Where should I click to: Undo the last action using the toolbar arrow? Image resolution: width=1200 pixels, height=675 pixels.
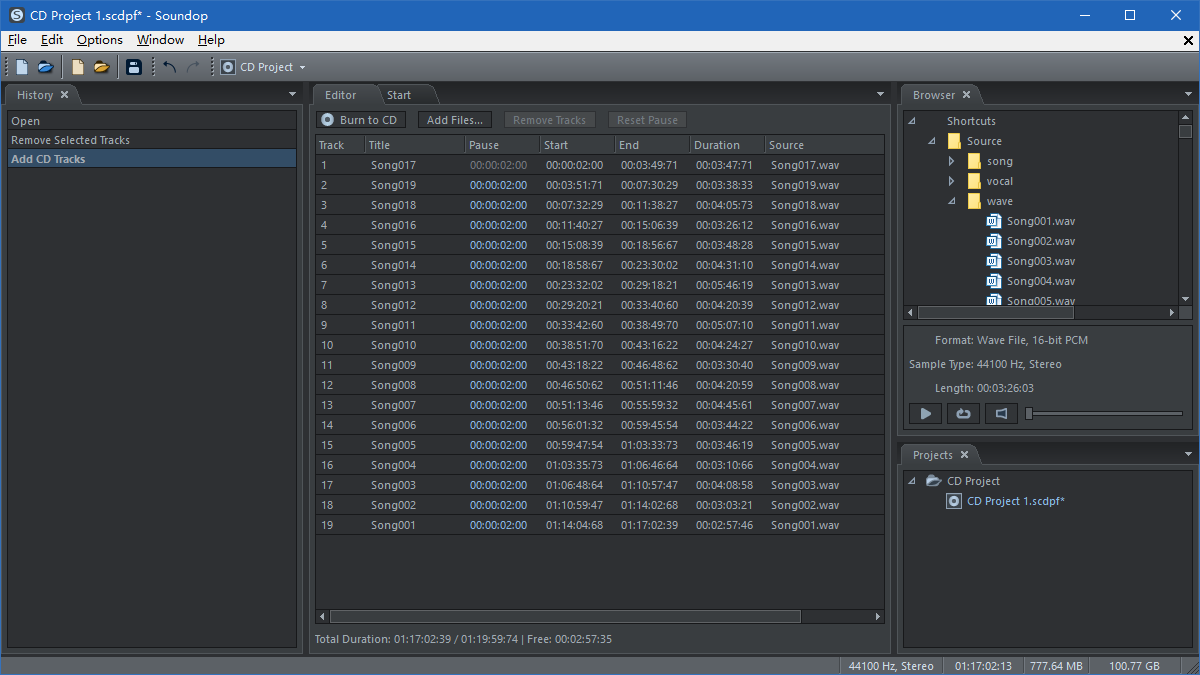169,67
